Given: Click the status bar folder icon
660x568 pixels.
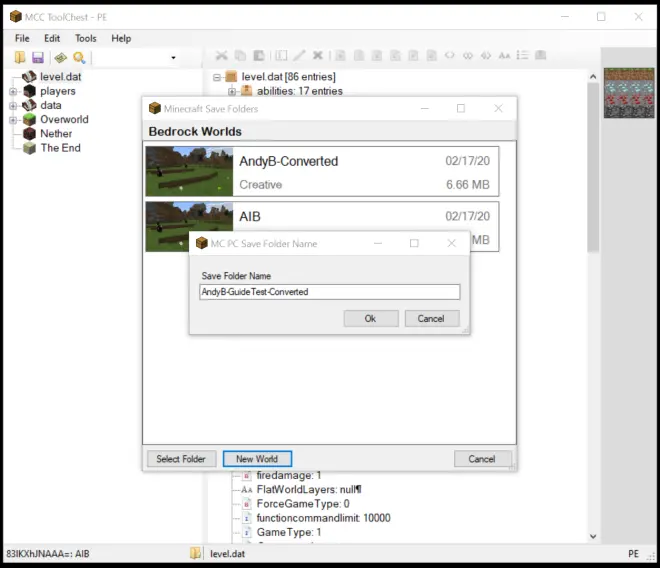Looking at the screenshot, I should tap(195, 553).
